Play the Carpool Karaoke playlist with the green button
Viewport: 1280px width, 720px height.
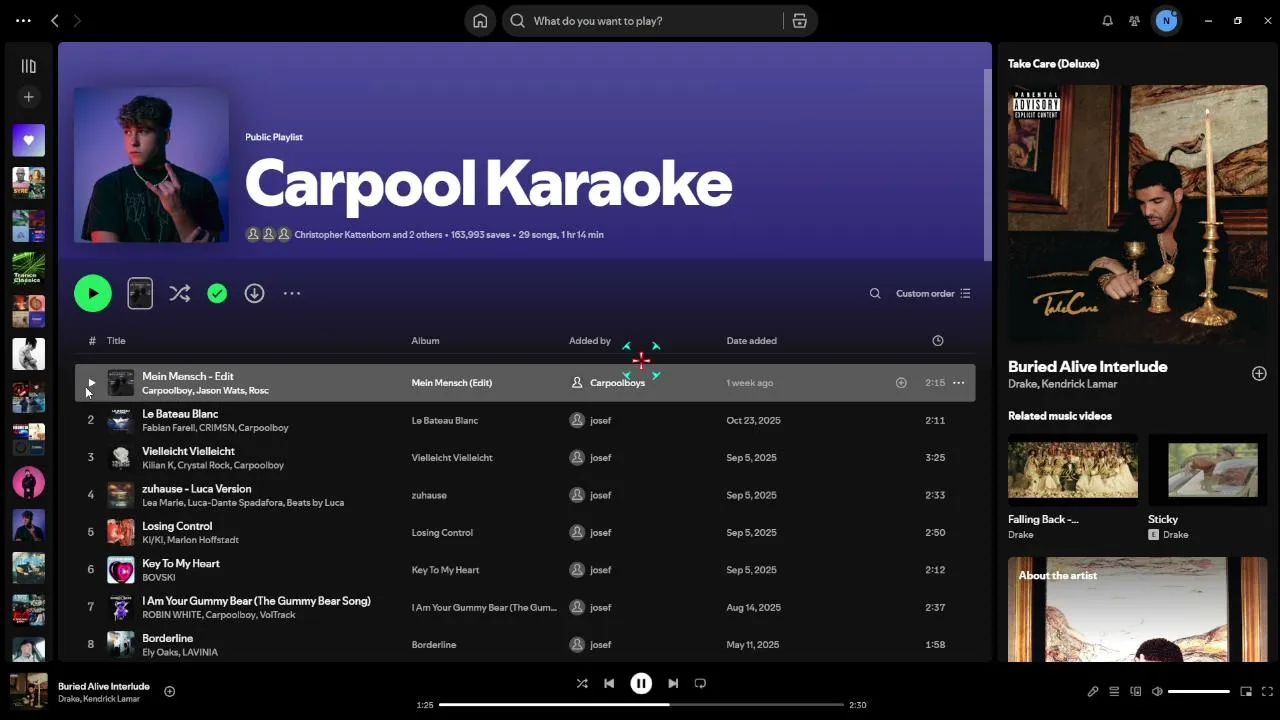coord(93,293)
